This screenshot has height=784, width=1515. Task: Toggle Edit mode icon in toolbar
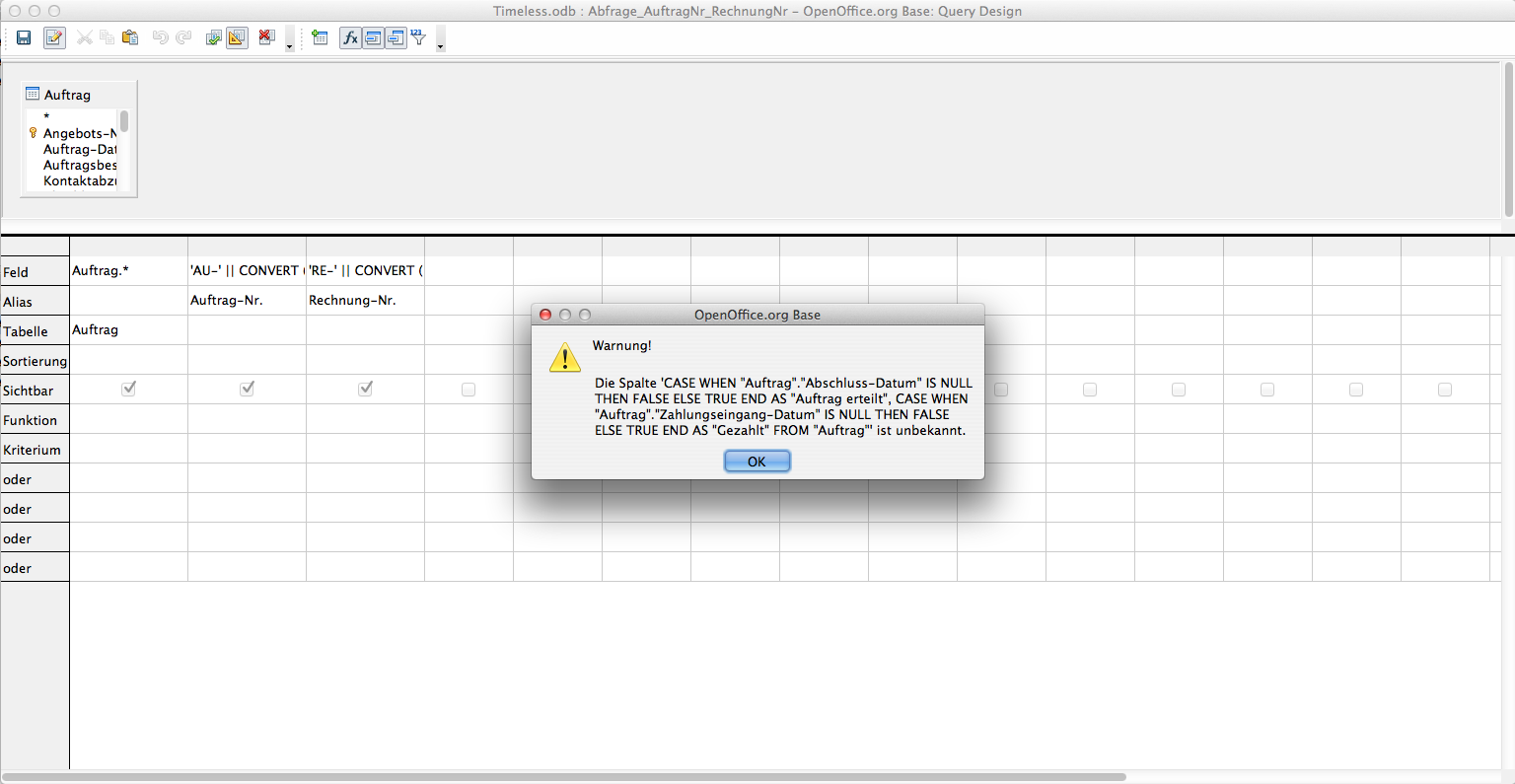click(54, 38)
